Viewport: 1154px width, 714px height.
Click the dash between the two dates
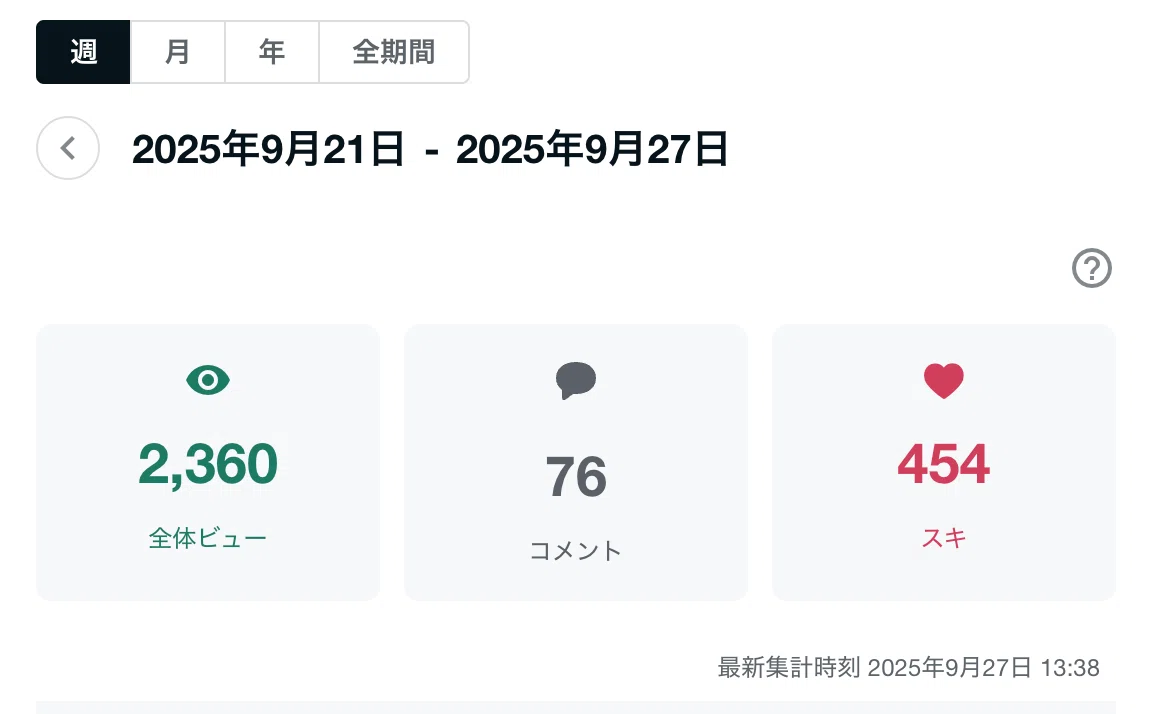pos(431,152)
